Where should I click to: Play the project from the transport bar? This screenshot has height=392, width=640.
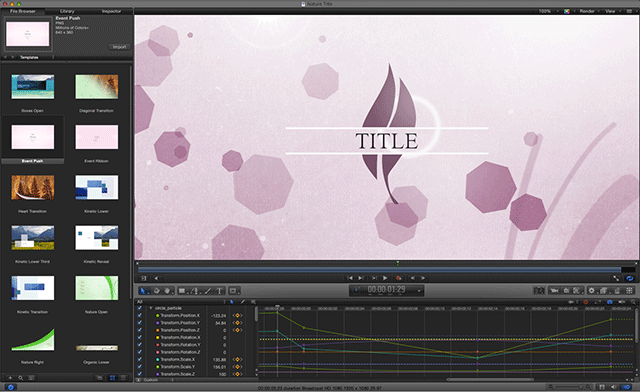385,278
